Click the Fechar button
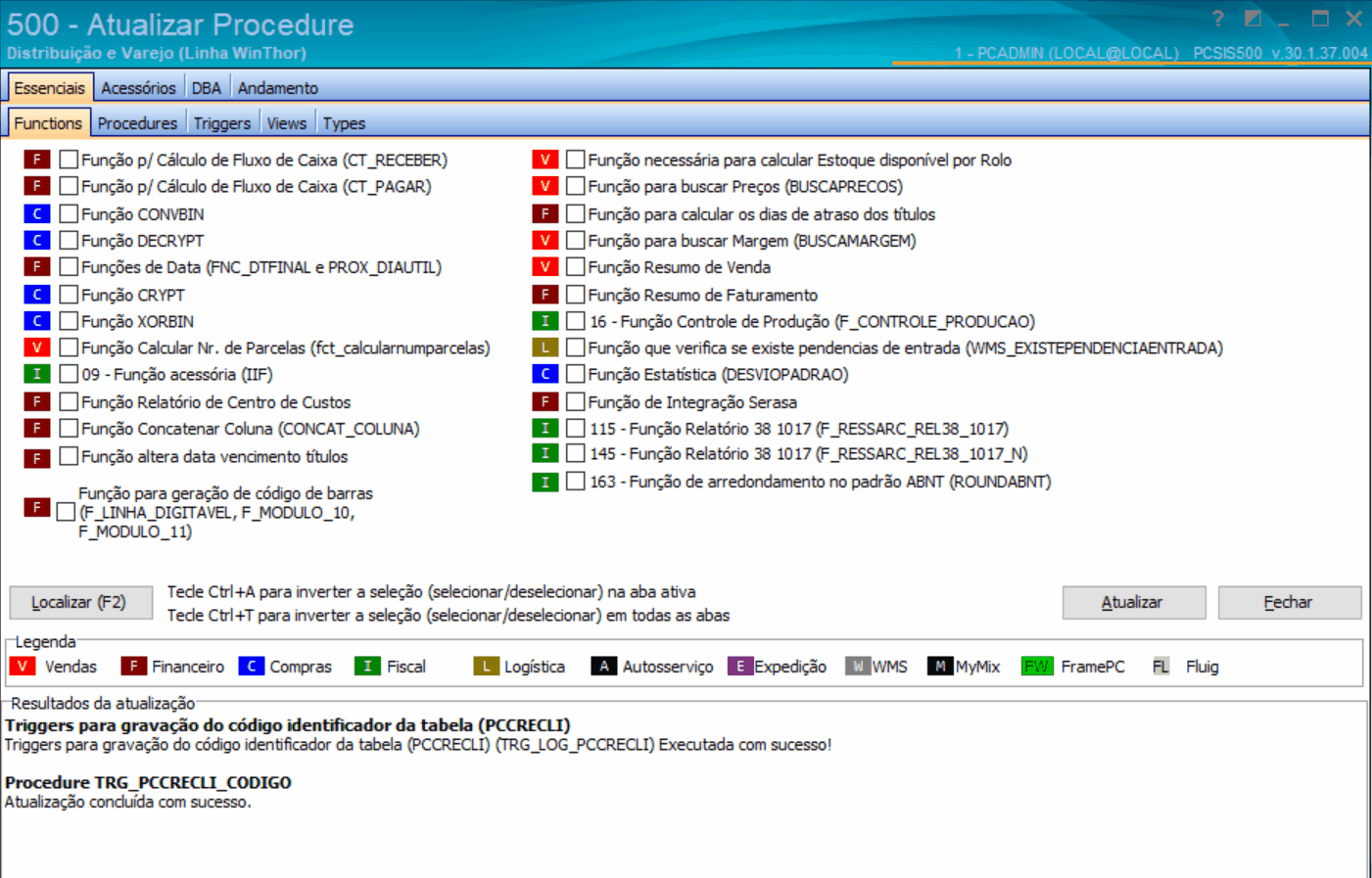 coord(1289,602)
